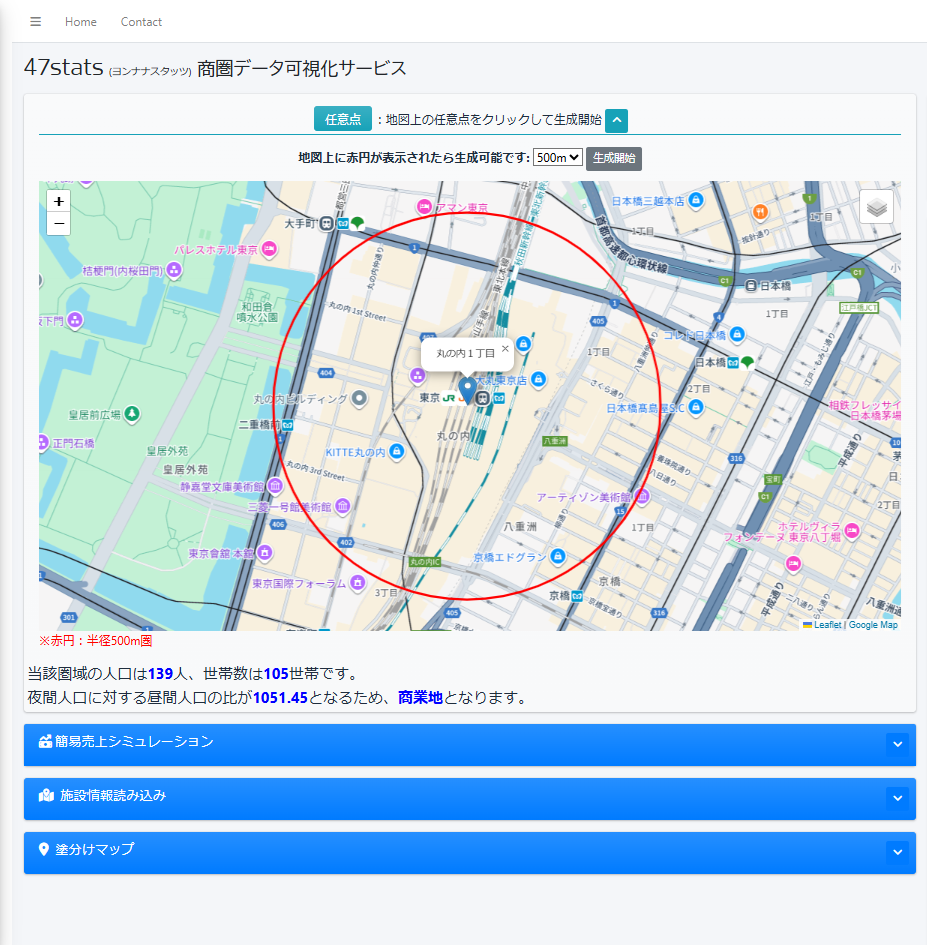This screenshot has height=945, width=927.
Task: Open the 500m radius dropdown
Action: point(558,158)
